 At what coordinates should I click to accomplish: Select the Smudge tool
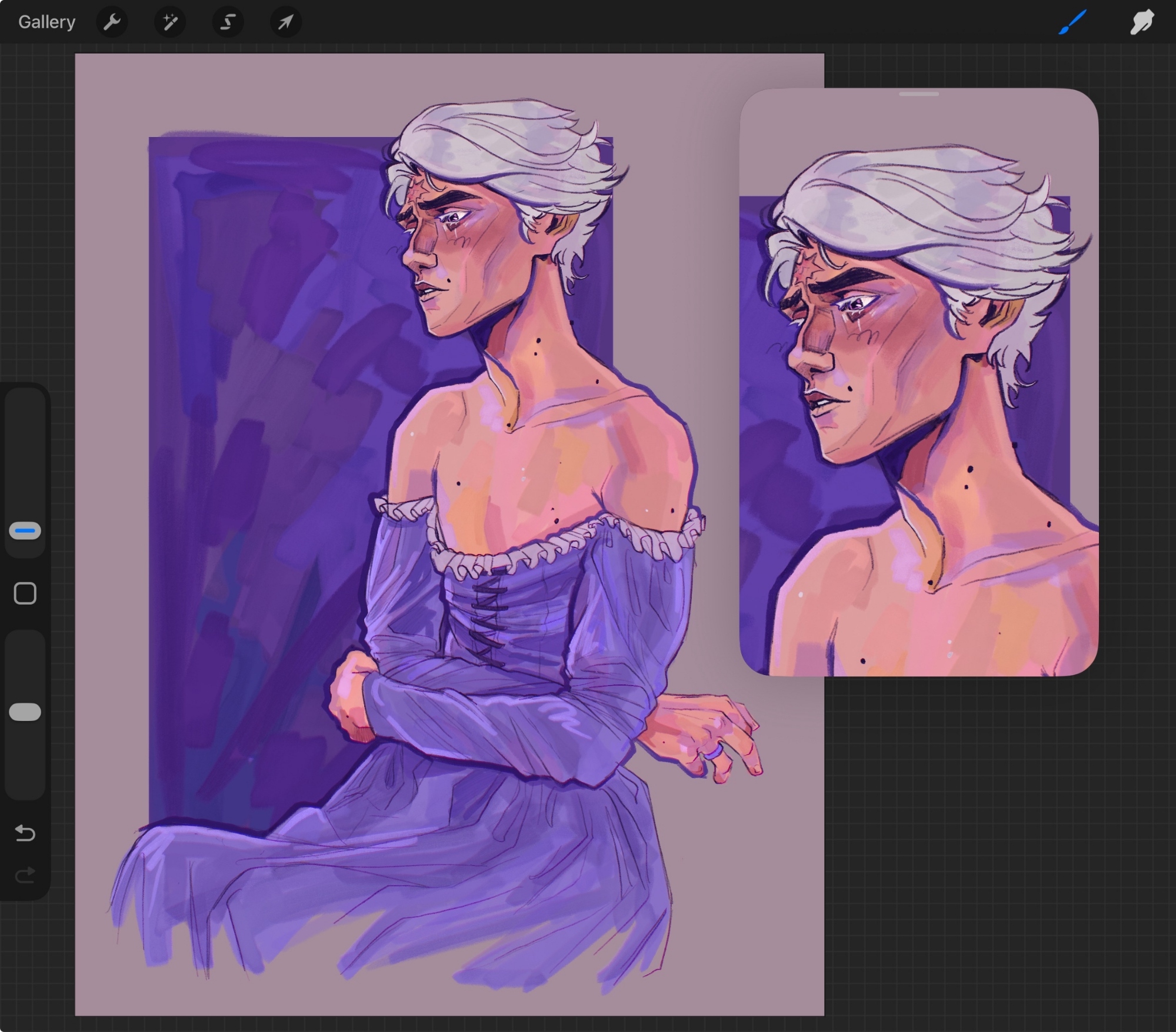tap(1141, 22)
